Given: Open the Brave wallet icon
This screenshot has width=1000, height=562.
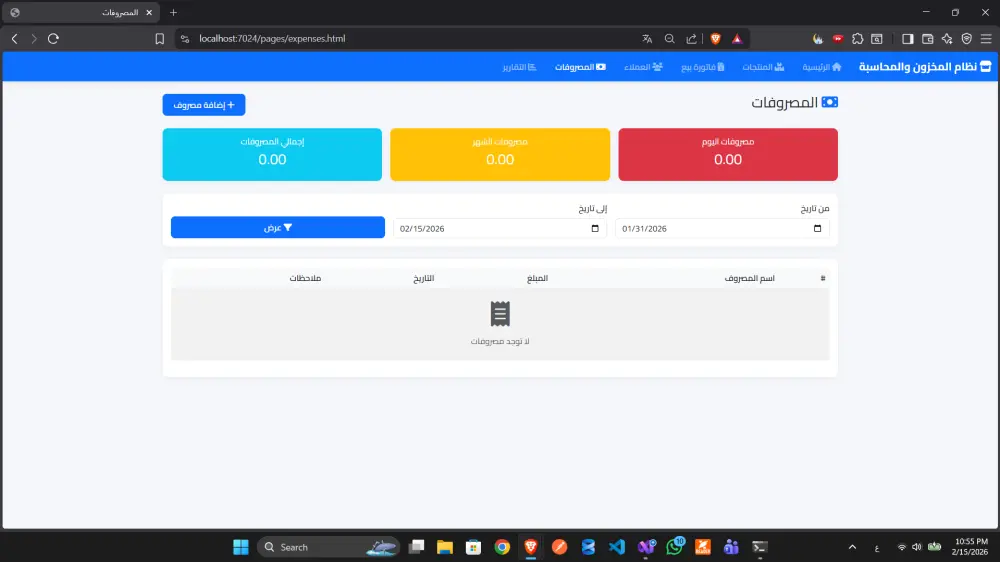Looking at the screenshot, I should tap(927, 39).
